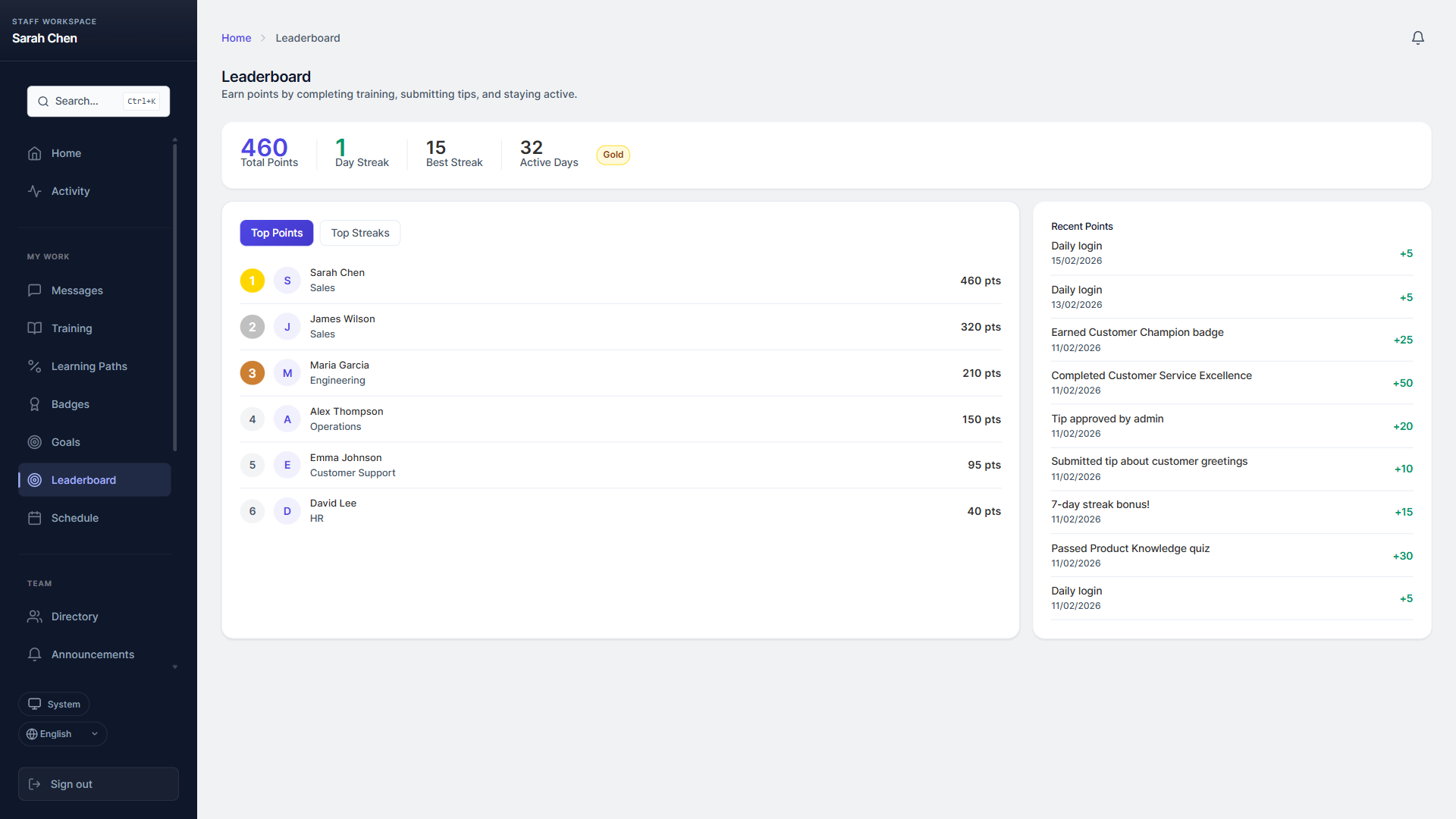Image resolution: width=1456 pixels, height=819 pixels.
Task: Click the notification bell icon
Action: tap(1417, 38)
